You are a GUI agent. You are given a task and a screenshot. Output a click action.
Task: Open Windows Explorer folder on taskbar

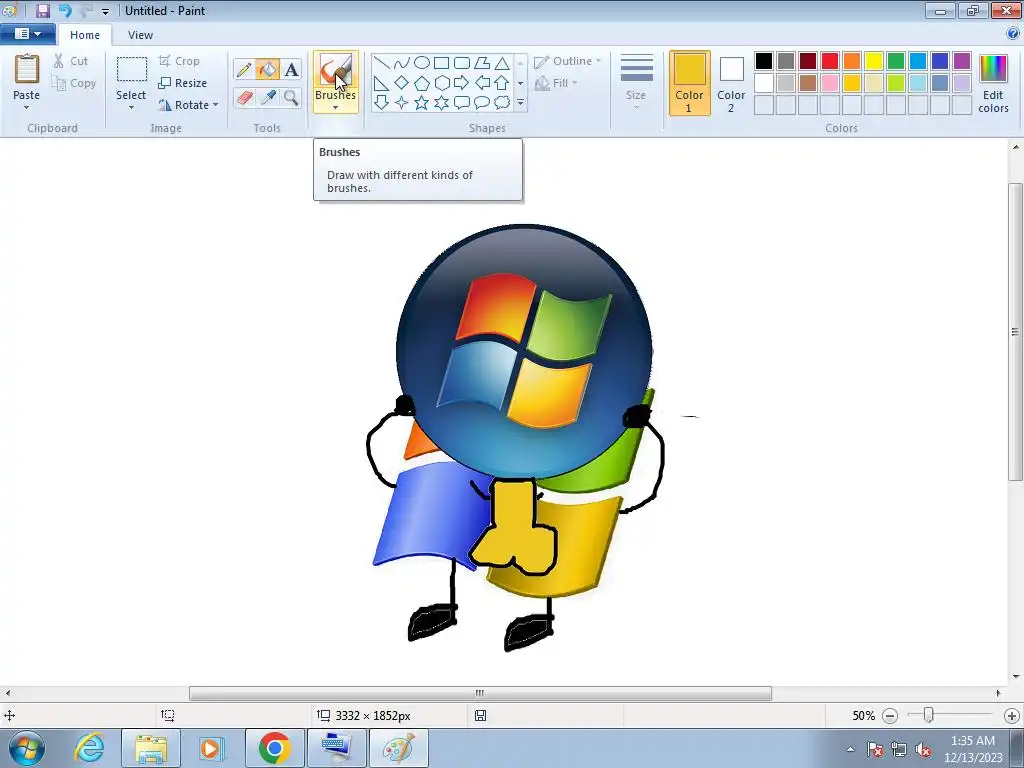[x=151, y=748]
